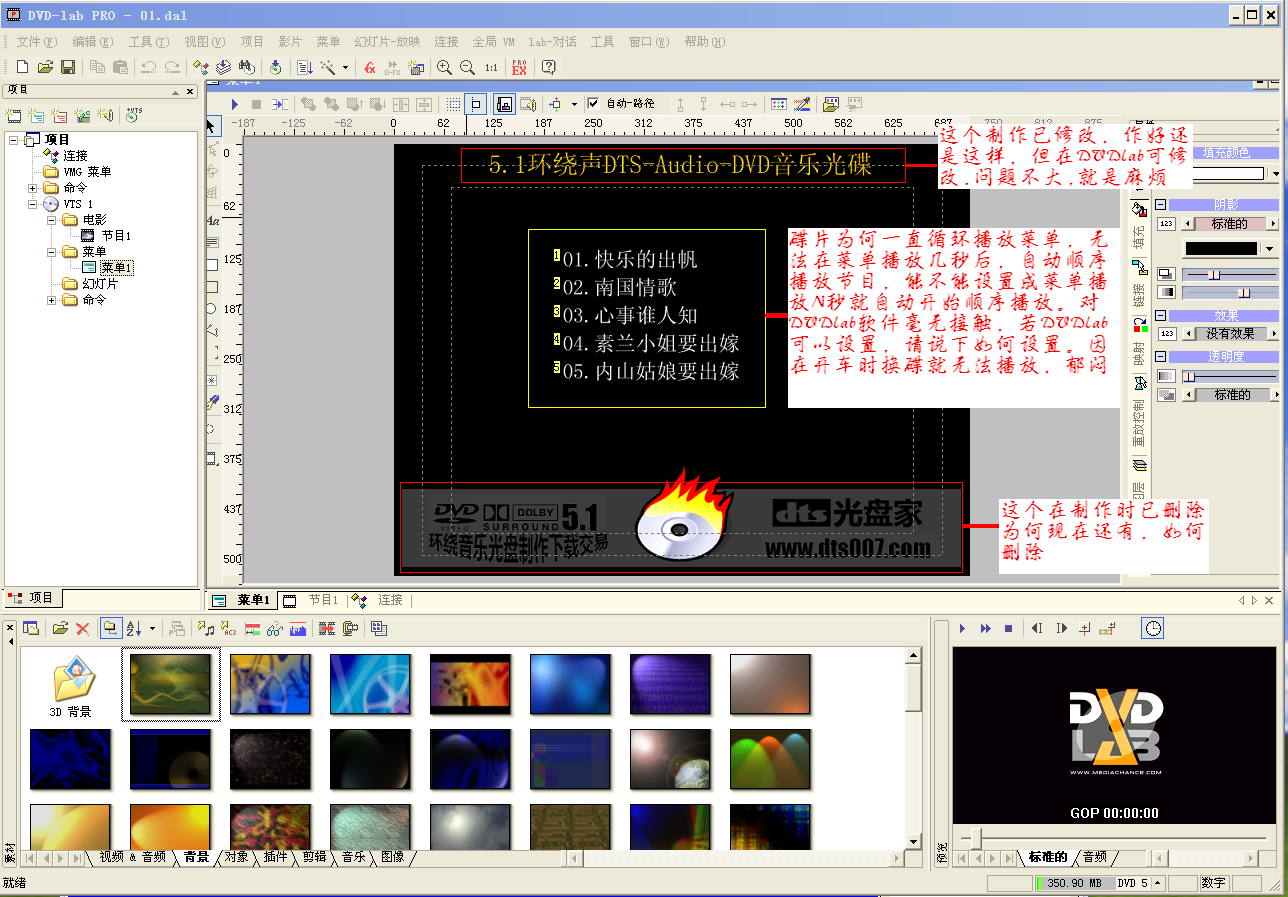Toggle the show background image button
This screenshot has height=897, width=1288.
tap(505, 103)
